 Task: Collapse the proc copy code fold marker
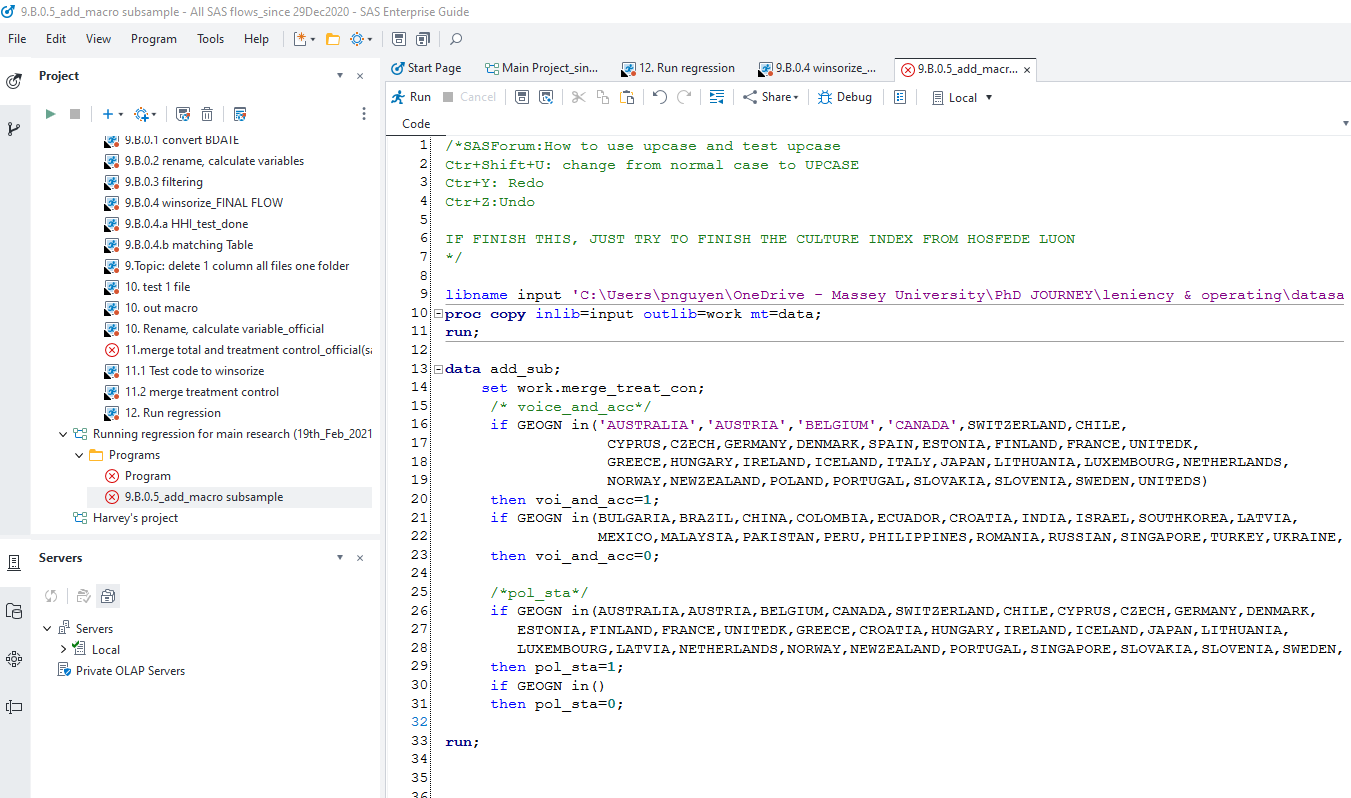click(438, 314)
